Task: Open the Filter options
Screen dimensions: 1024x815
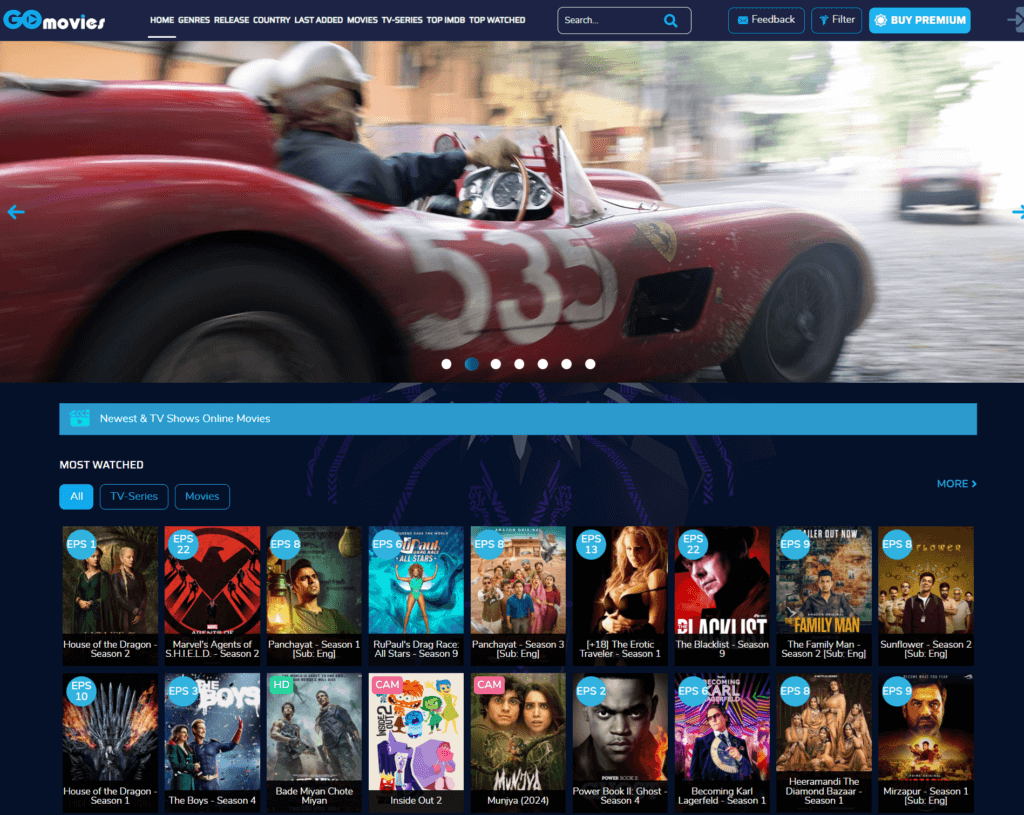Action: [836, 20]
